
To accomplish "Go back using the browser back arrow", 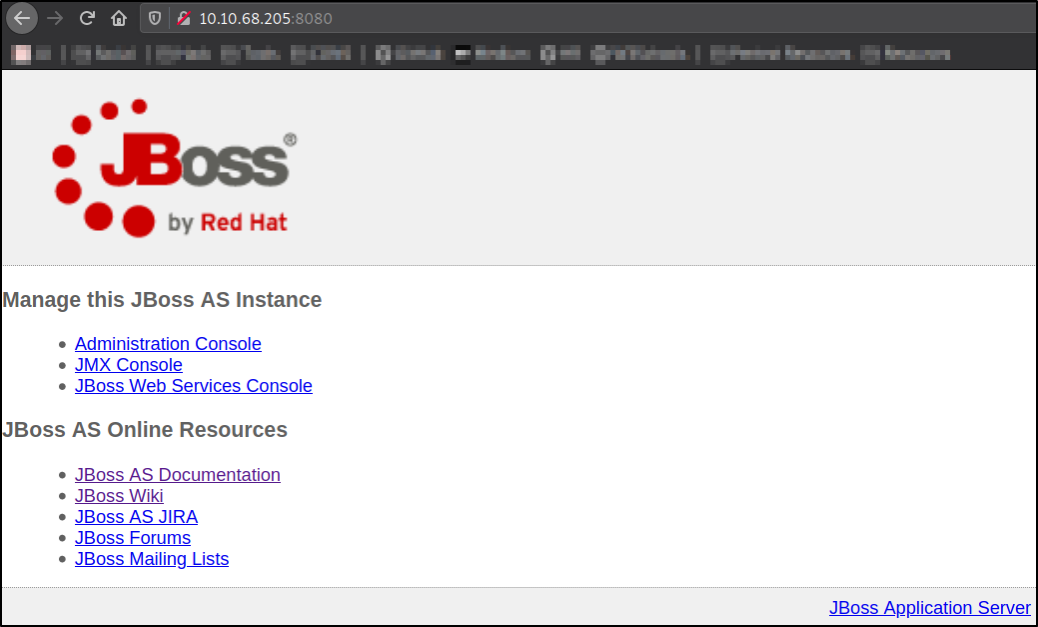I will 22,18.
